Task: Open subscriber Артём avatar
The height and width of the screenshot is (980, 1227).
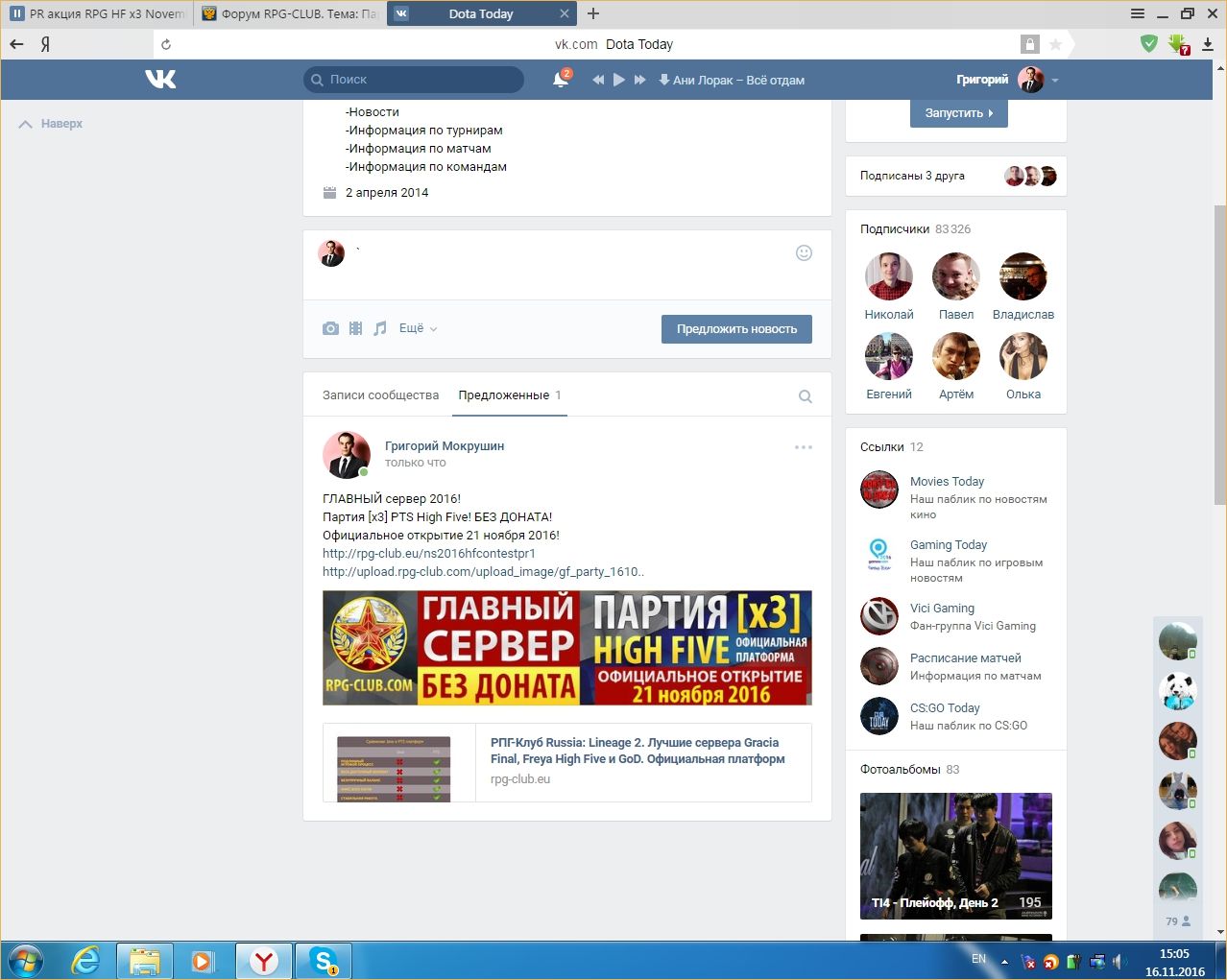Action: point(956,357)
